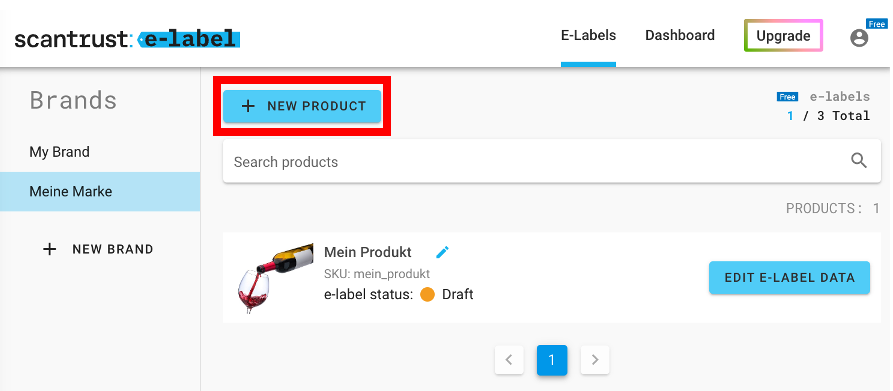Open the E-Labels tab

tap(588, 35)
